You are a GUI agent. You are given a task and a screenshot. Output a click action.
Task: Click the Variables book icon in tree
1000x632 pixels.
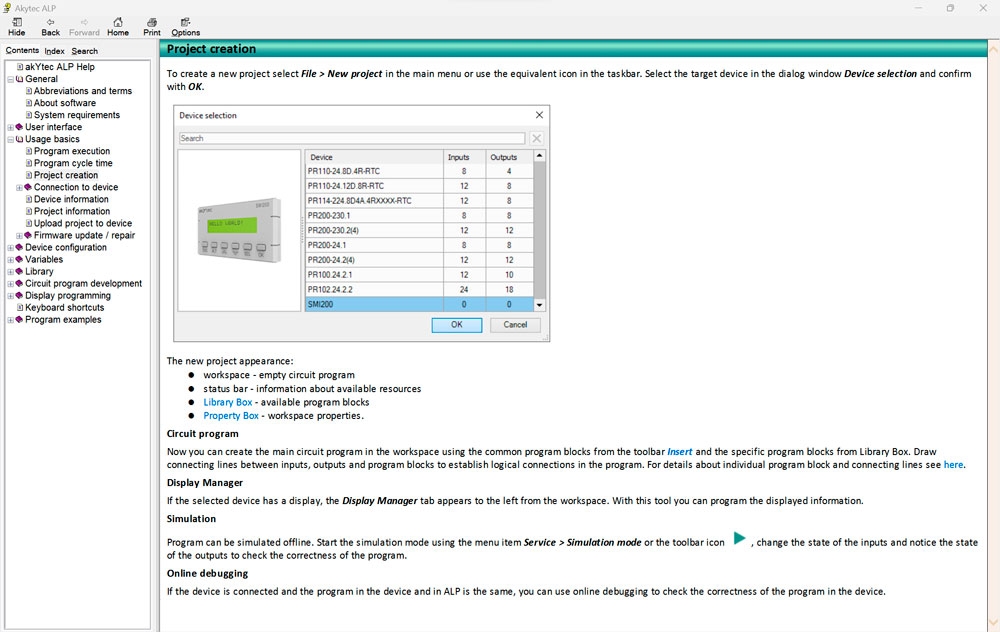coord(19,260)
